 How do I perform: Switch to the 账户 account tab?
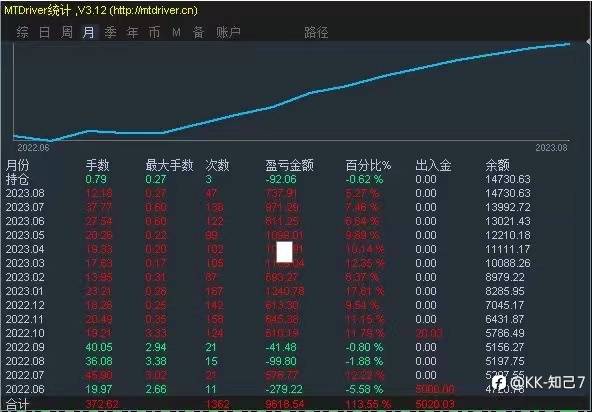[x=228, y=32]
